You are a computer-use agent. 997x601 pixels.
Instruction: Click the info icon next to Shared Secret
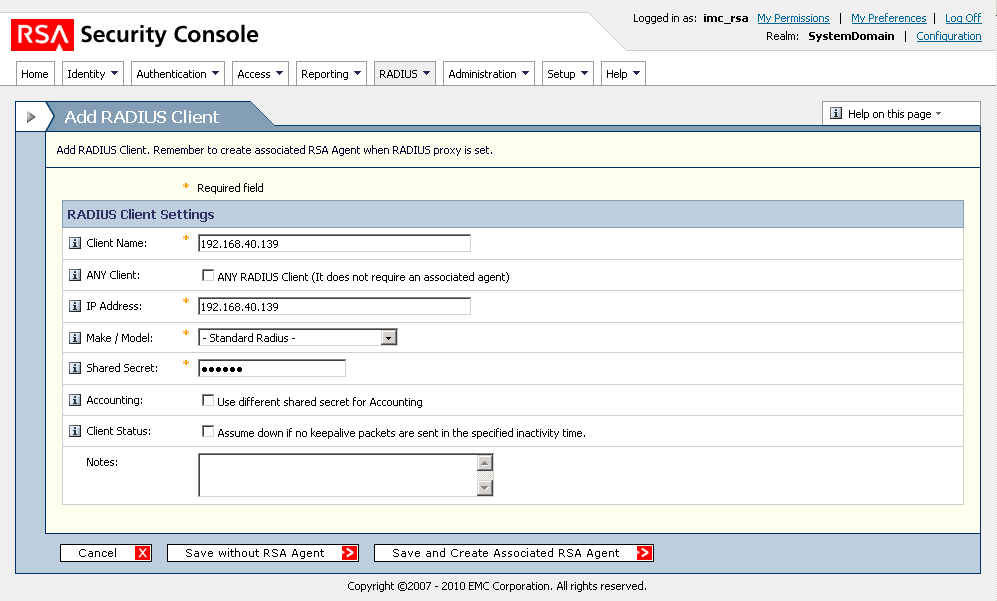click(75, 368)
